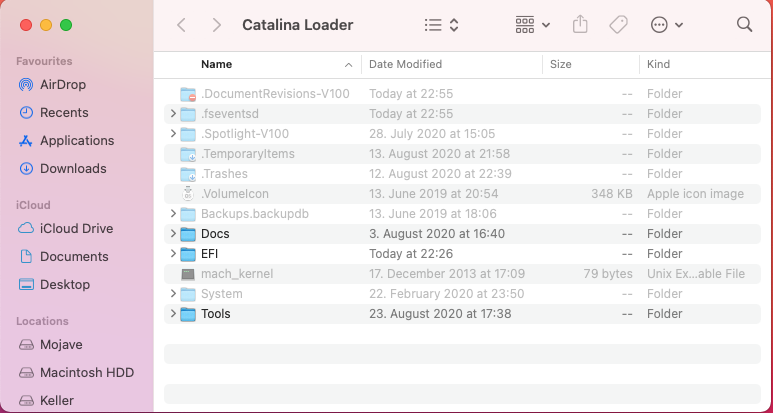Select iCloud Drive in the sidebar
The height and width of the screenshot is (413, 773).
coord(76,229)
